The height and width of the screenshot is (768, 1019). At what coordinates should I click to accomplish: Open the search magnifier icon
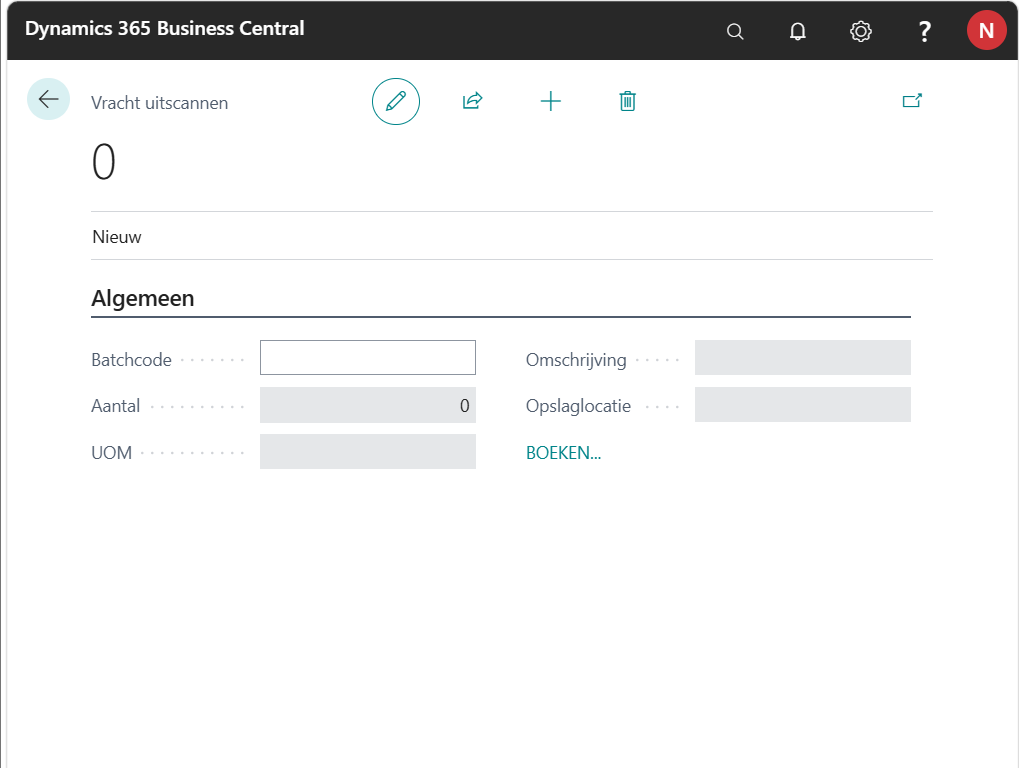[x=735, y=31]
